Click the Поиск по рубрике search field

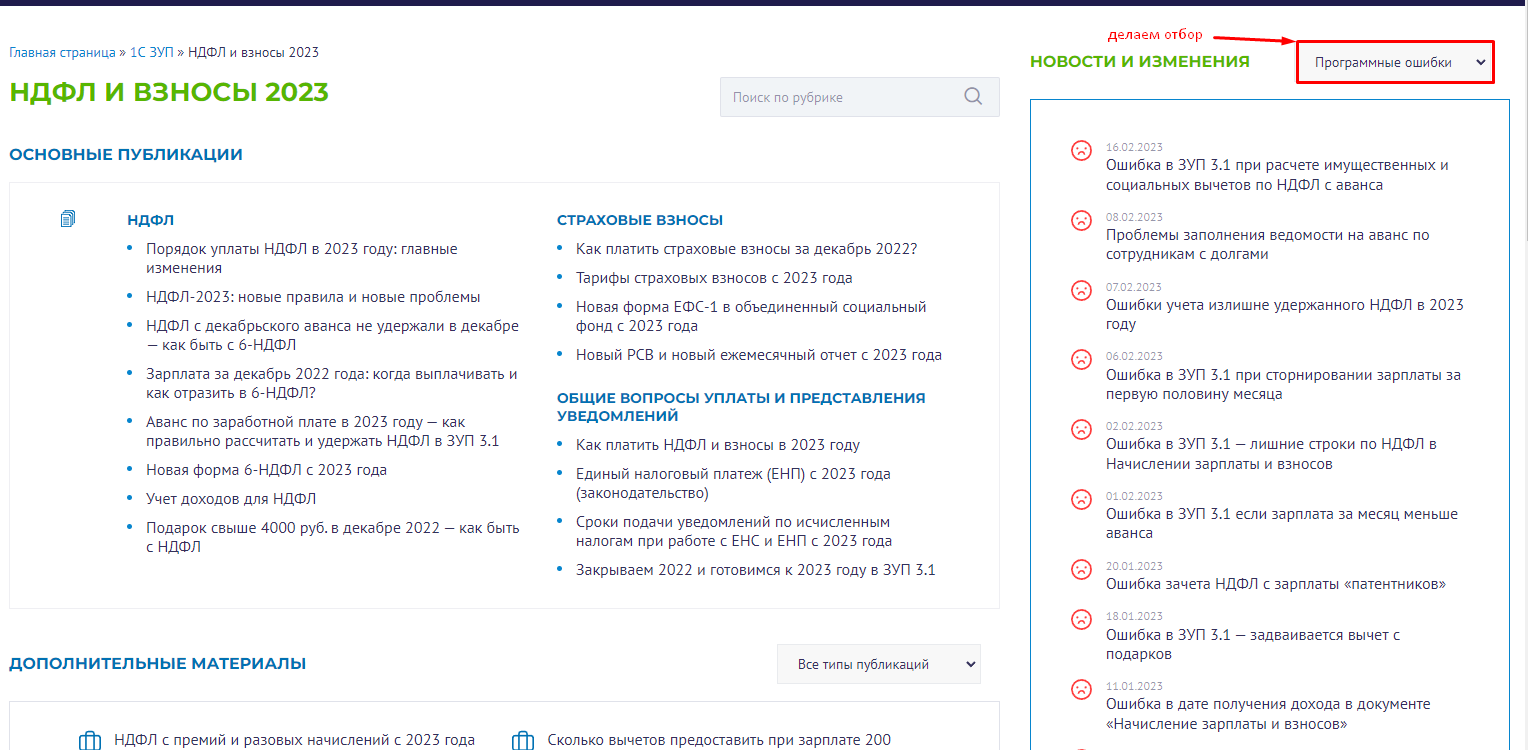(859, 97)
